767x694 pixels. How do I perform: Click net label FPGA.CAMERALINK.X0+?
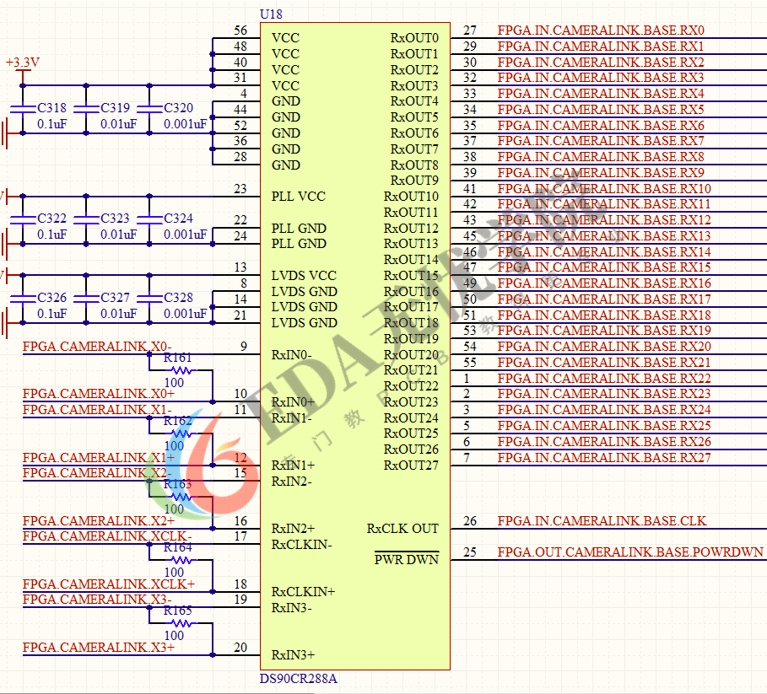point(98,393)
